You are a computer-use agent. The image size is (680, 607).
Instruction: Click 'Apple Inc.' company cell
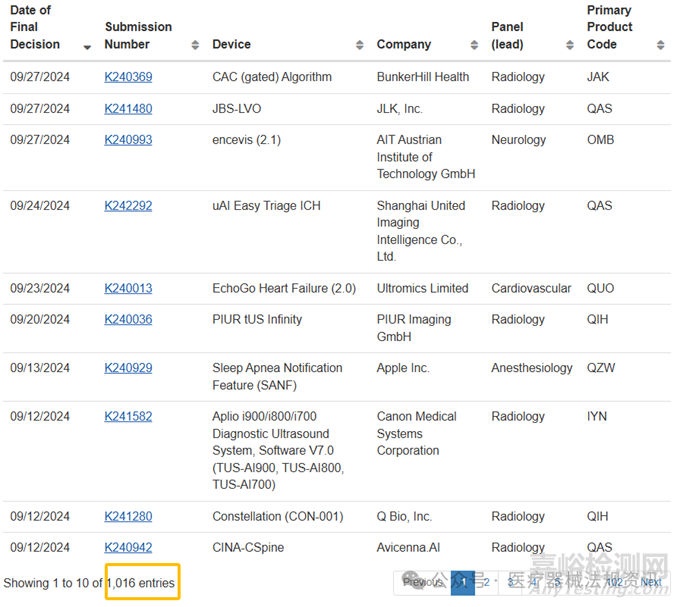pyautogui.click(x=403, y=369)
